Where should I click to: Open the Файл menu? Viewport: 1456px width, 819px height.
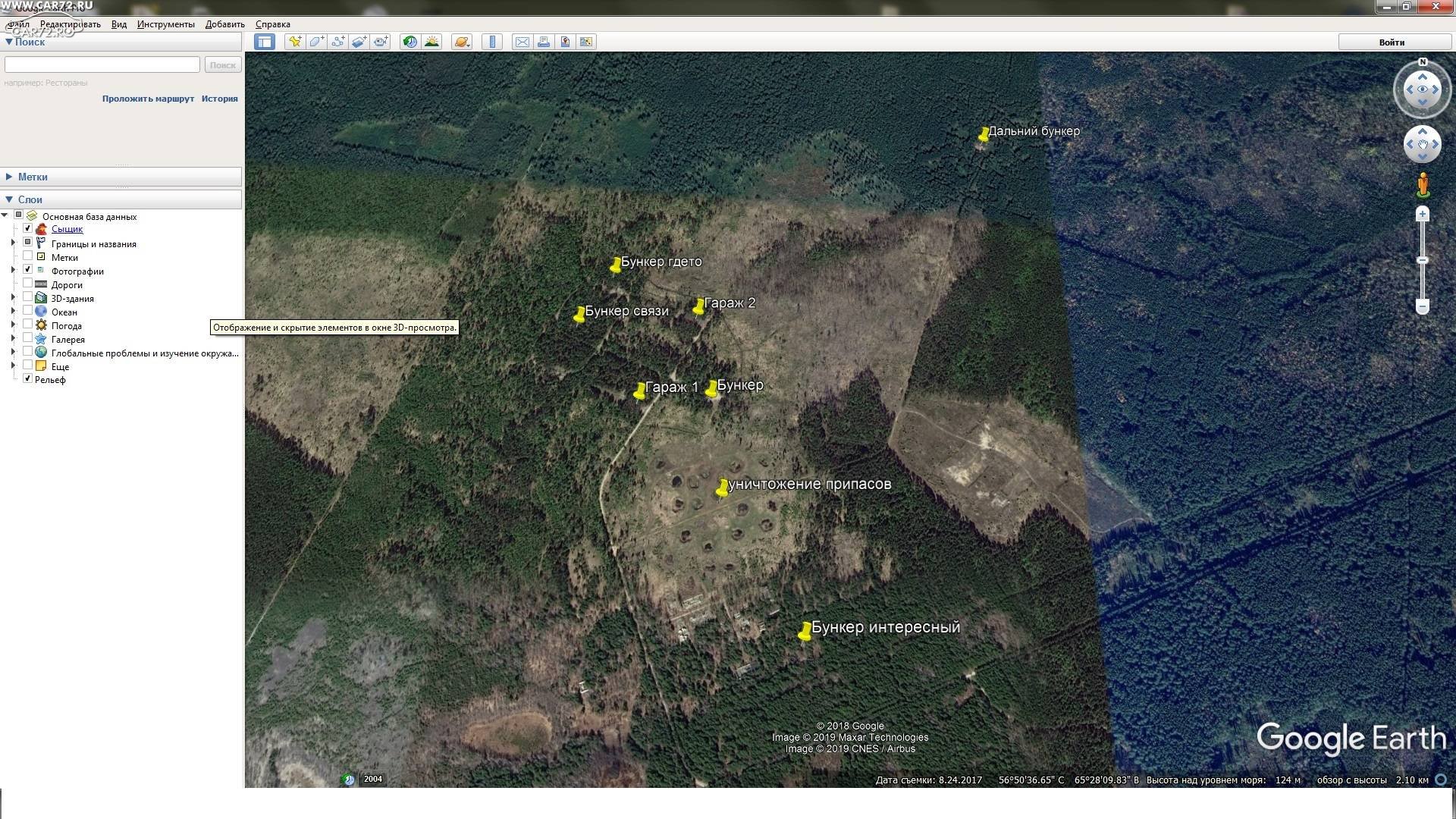19,24
